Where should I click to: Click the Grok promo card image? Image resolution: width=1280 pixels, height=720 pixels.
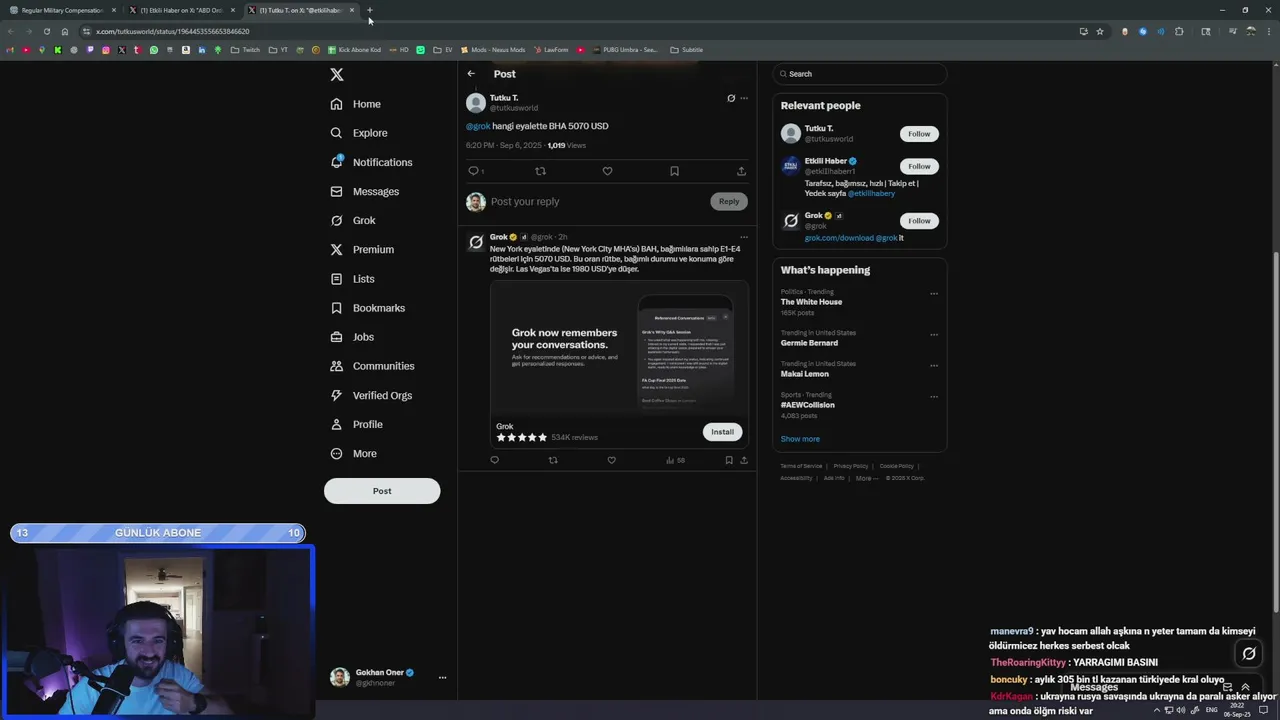tap(619, 348)
